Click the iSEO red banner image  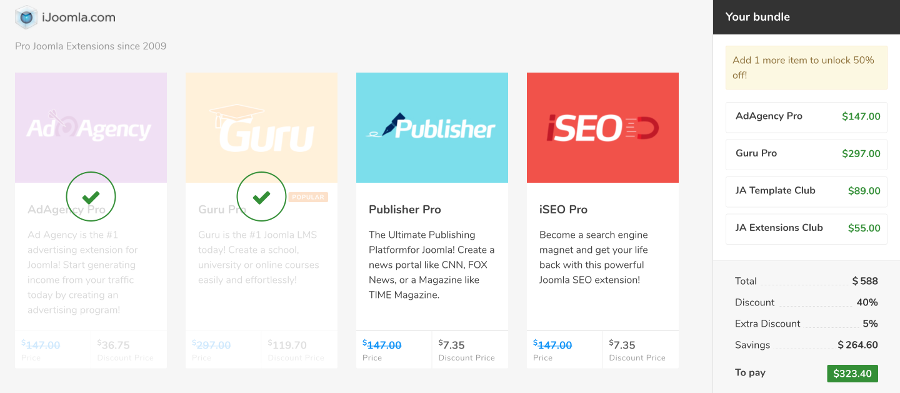603,127
